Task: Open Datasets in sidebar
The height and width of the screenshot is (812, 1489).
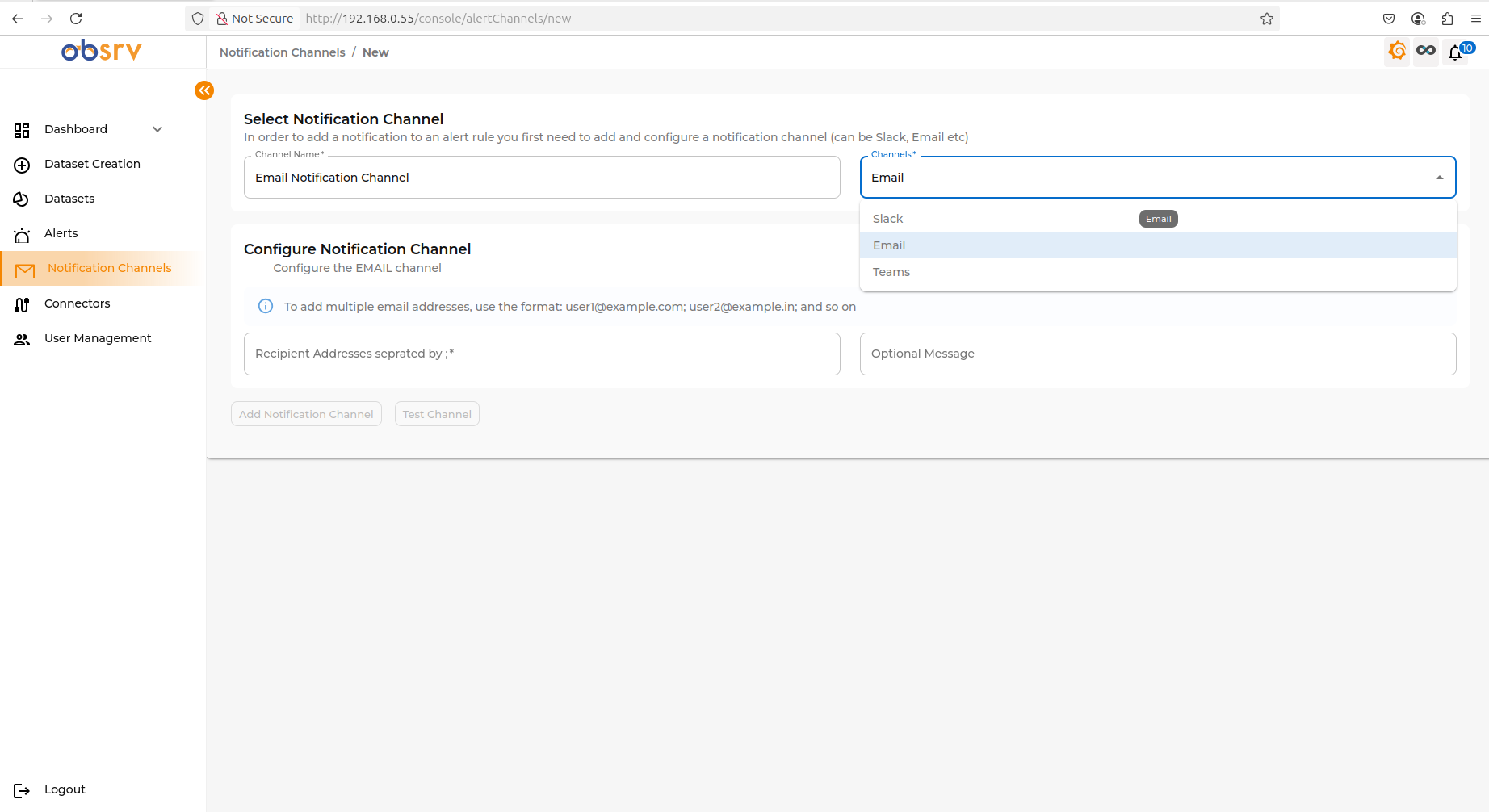Action: 69,199
